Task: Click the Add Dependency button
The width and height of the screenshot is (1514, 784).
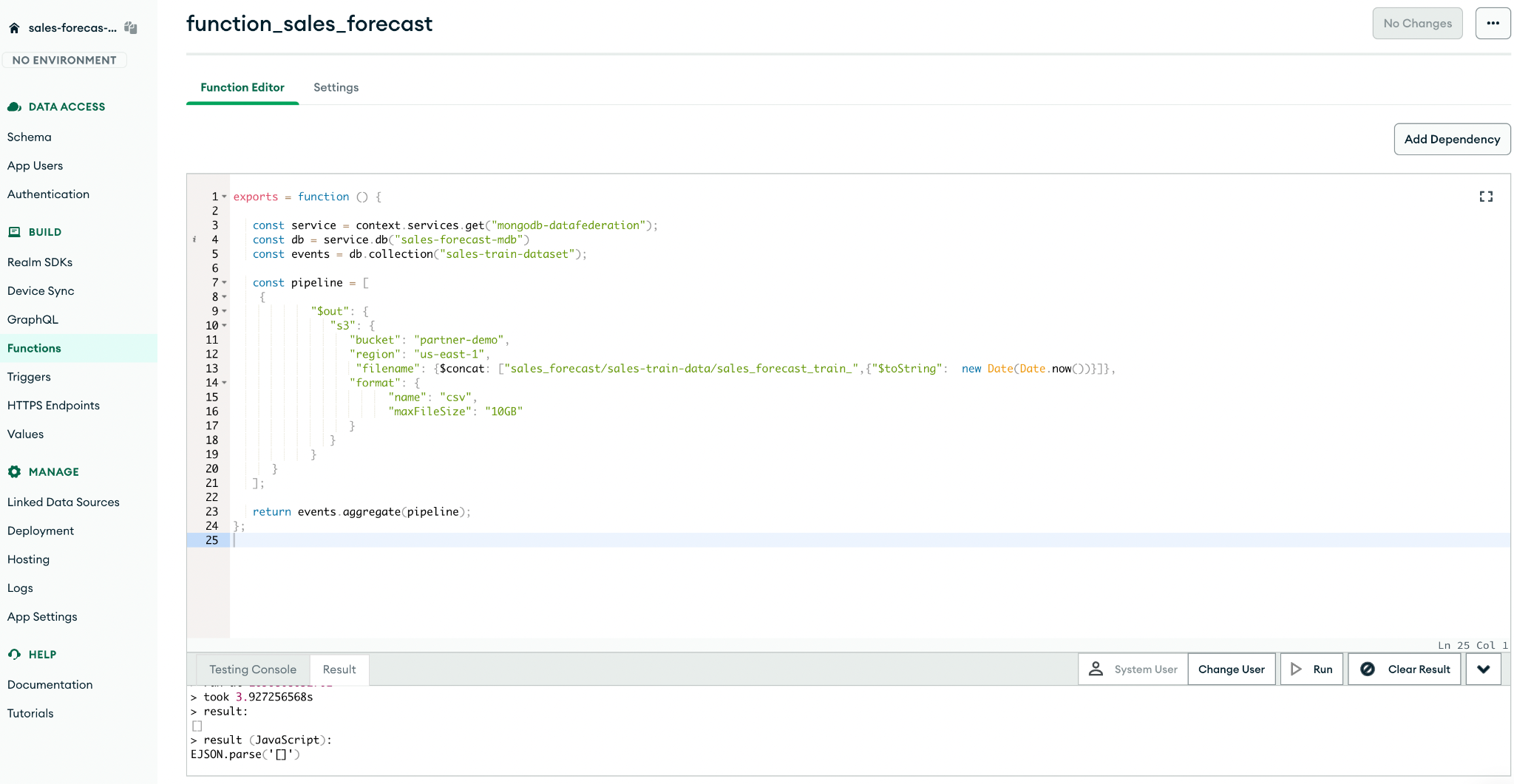Action: coord(1452,139)
